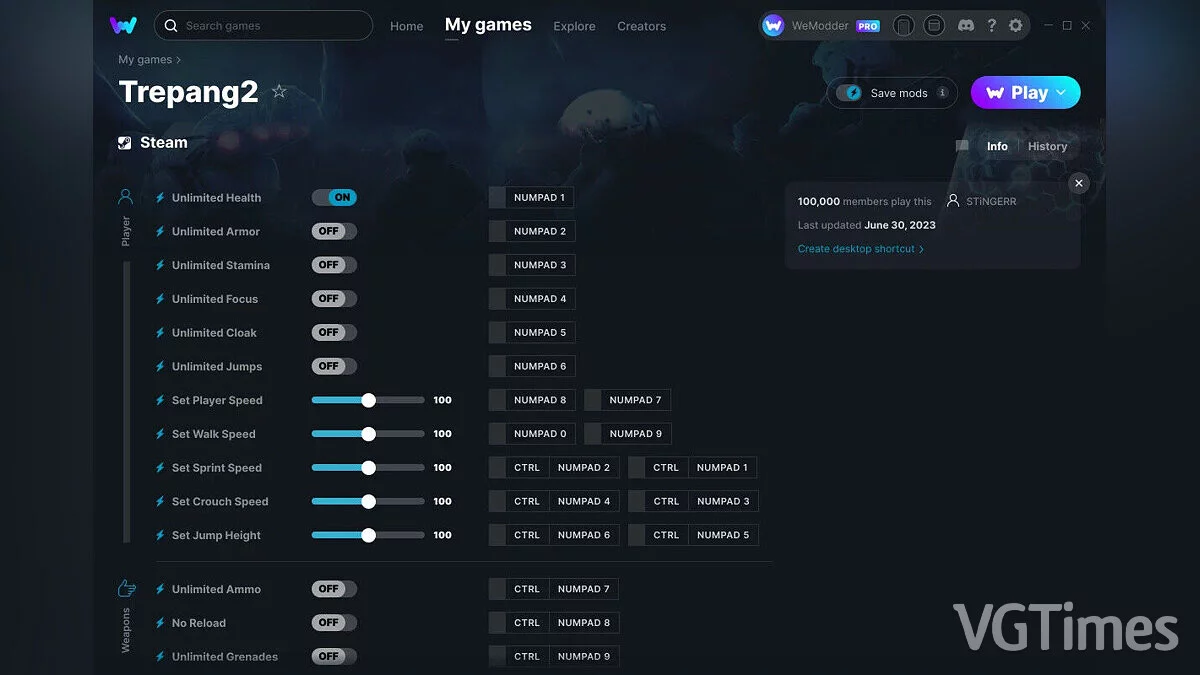Viewport: 1200px width, 675px height.
Task: Enable the Unlimited Ammo toggle
Action: click(x=334, y=589)
